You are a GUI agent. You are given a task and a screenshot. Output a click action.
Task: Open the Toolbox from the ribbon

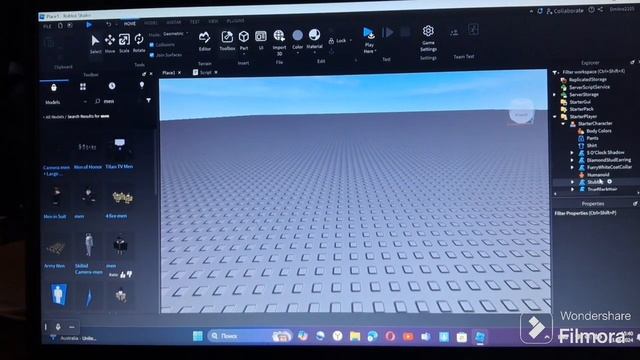[x=227, y=37]
